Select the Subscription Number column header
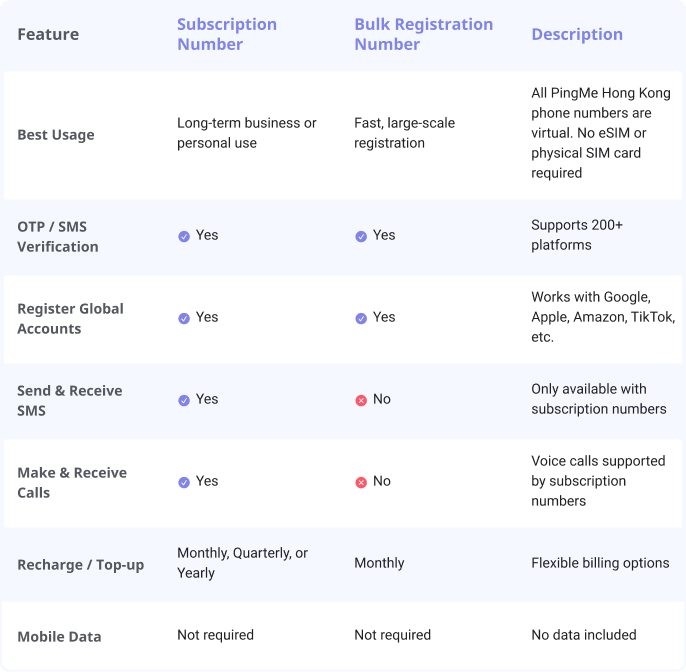Screen dimensions: 686x672 227,34
